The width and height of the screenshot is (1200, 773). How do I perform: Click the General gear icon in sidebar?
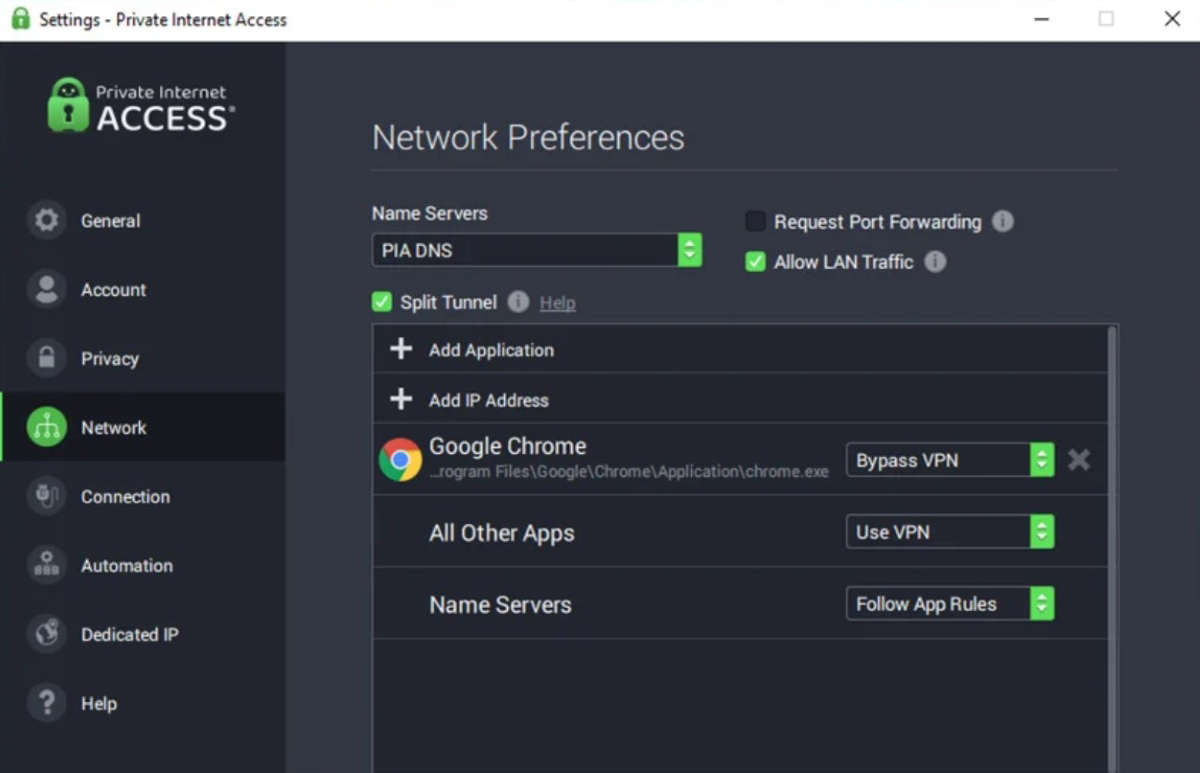46,220
